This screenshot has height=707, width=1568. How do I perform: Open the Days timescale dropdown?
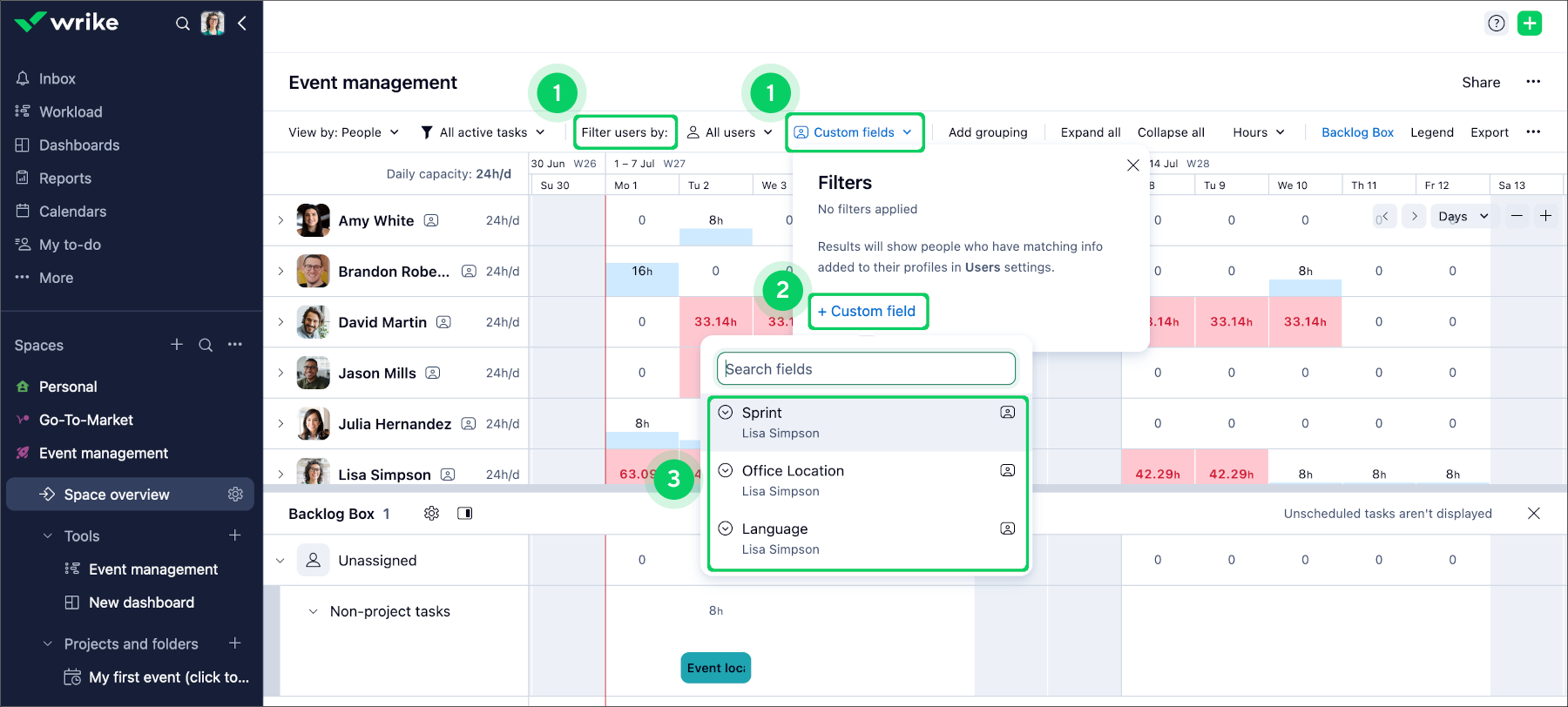1463,216
